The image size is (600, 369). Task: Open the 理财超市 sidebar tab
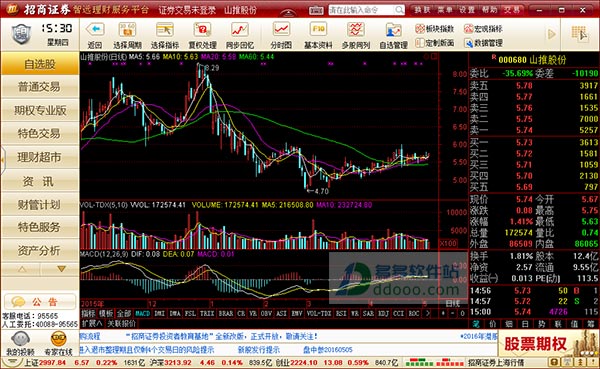click(40, 157)
